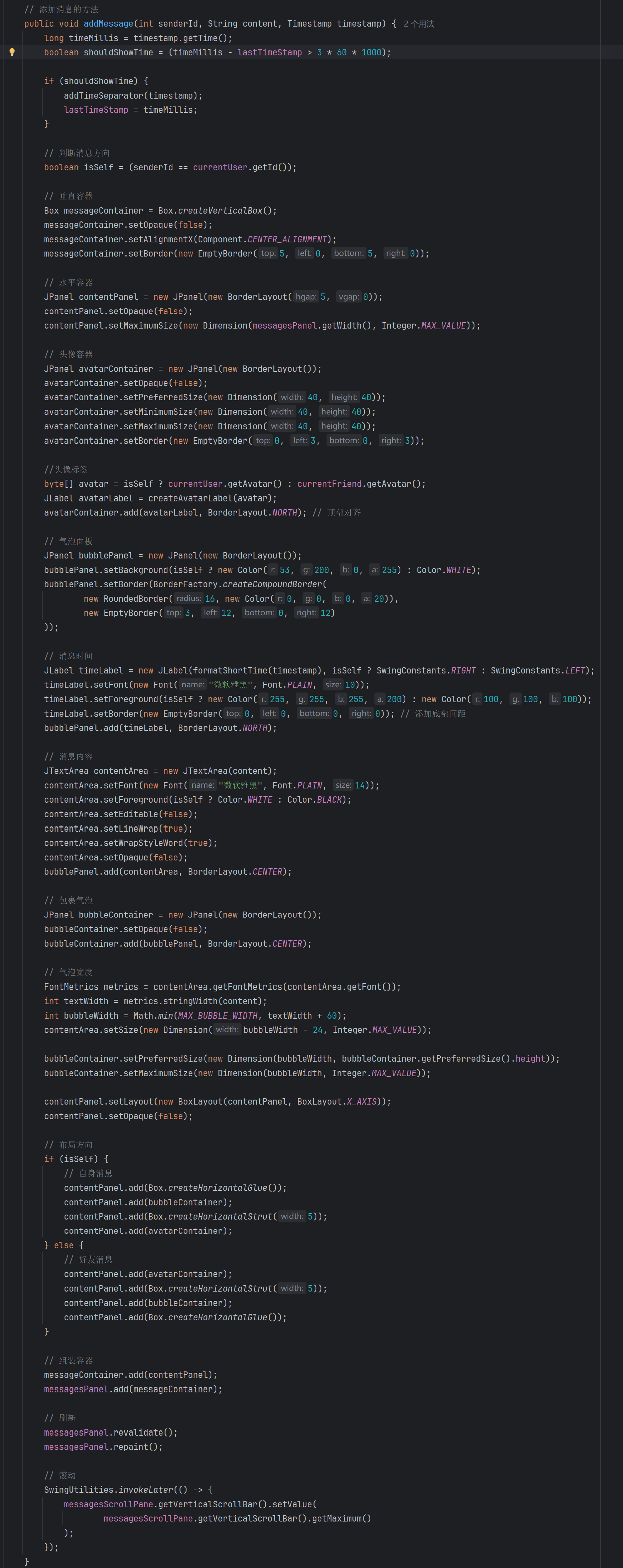Click the currentUser.getId() call
Image resolution: width=623 pixels, height=1568 pixels.
point(243,167)
